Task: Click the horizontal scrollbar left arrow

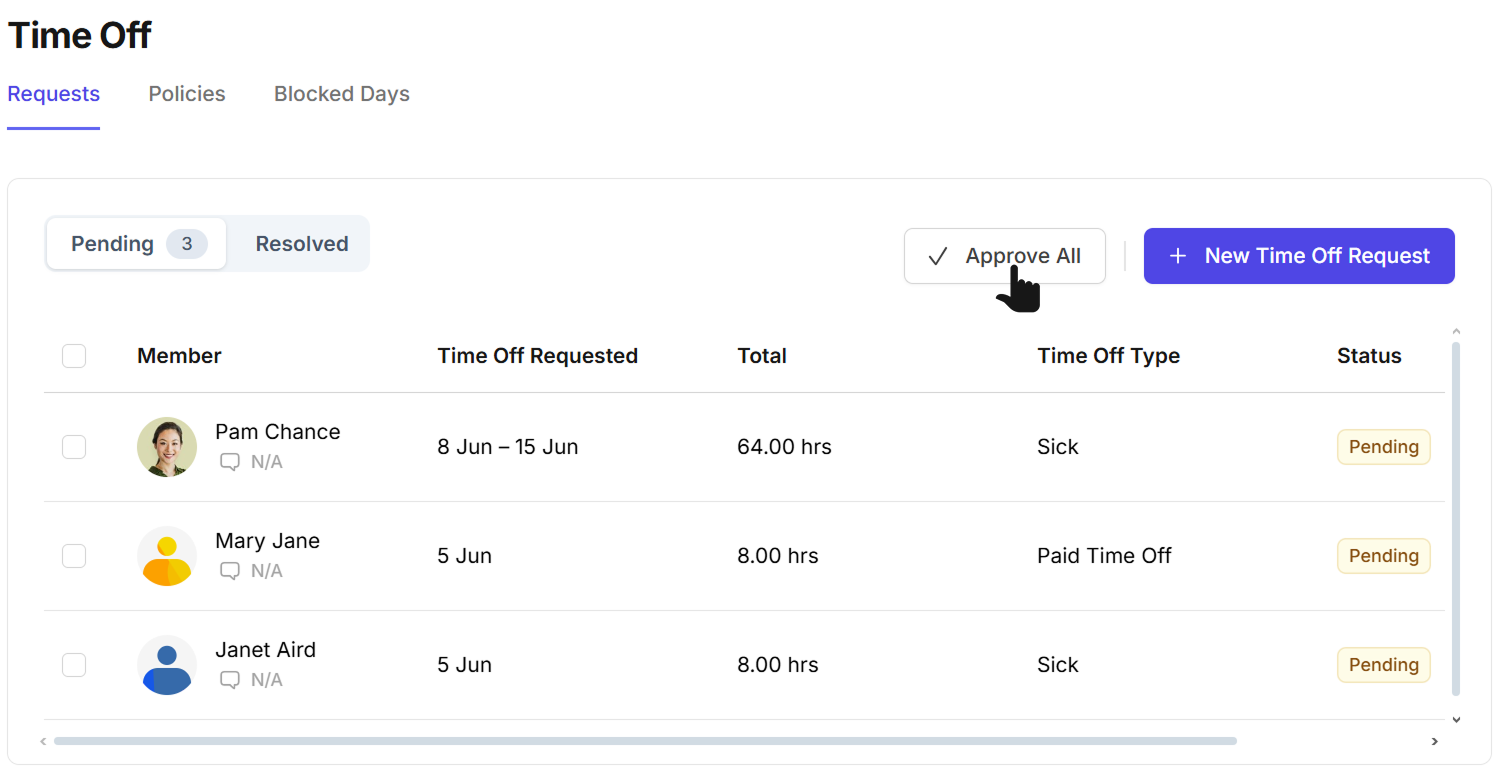Action: (43, 741)
